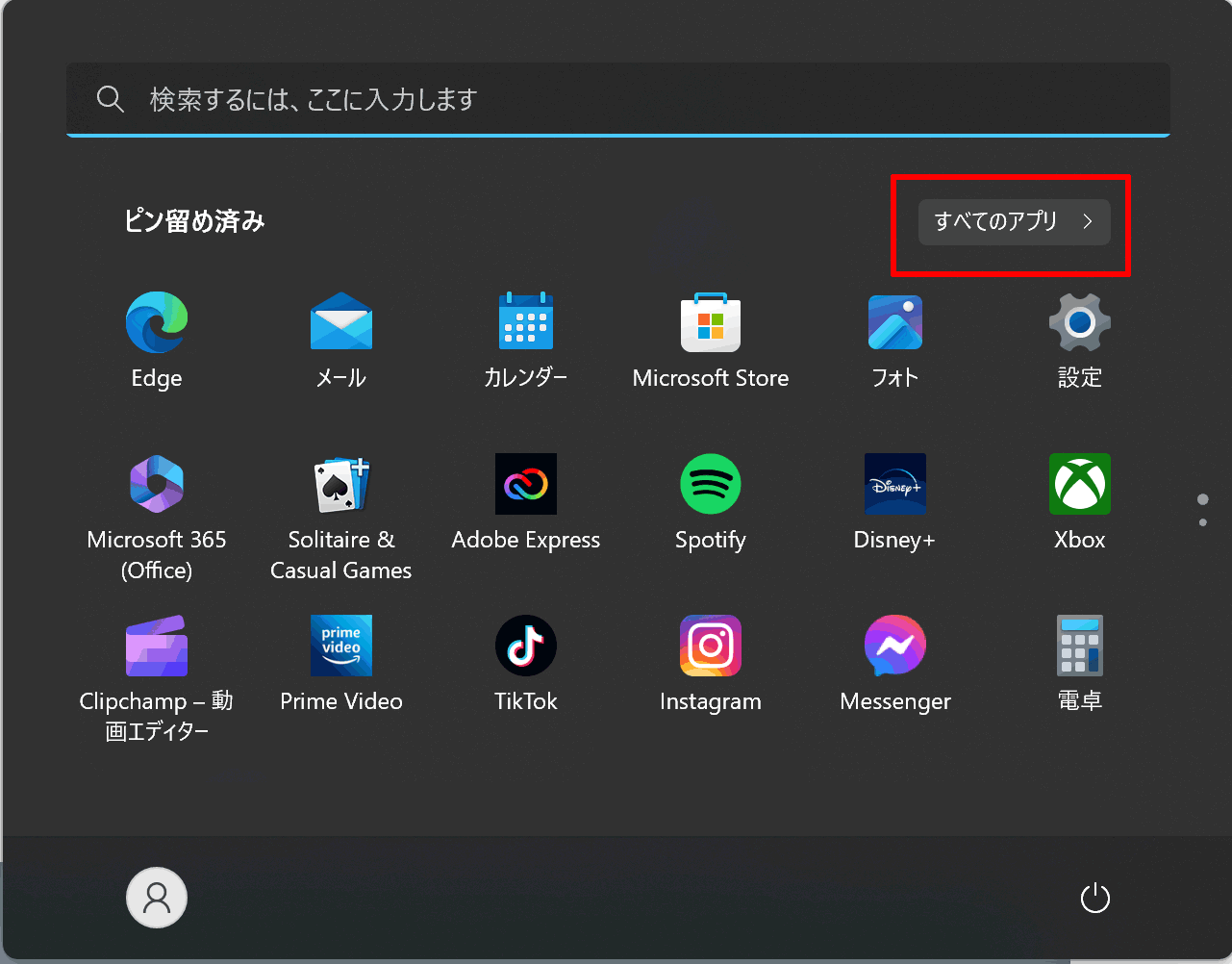Focus the 検索するには search field

(x=618, y=99)
